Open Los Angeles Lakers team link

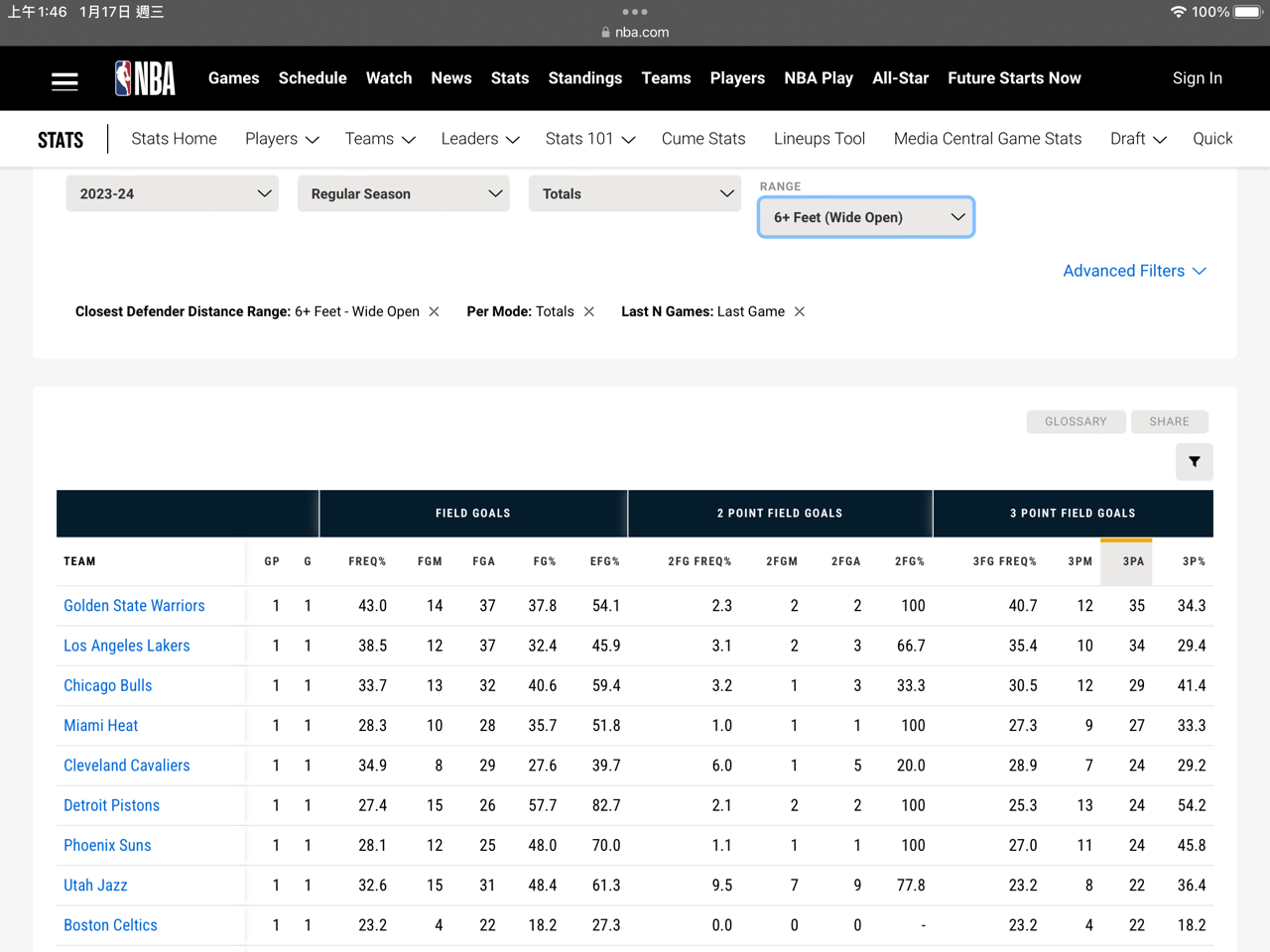[x=126, y=646]
